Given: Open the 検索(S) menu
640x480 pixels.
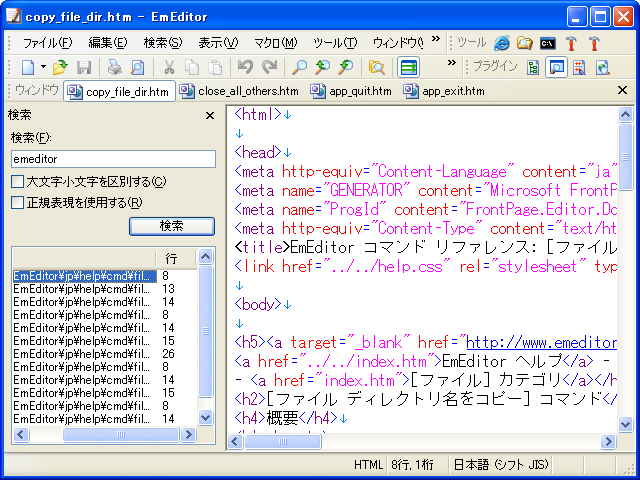Looking at the screenshot, I should click(162, 43).
